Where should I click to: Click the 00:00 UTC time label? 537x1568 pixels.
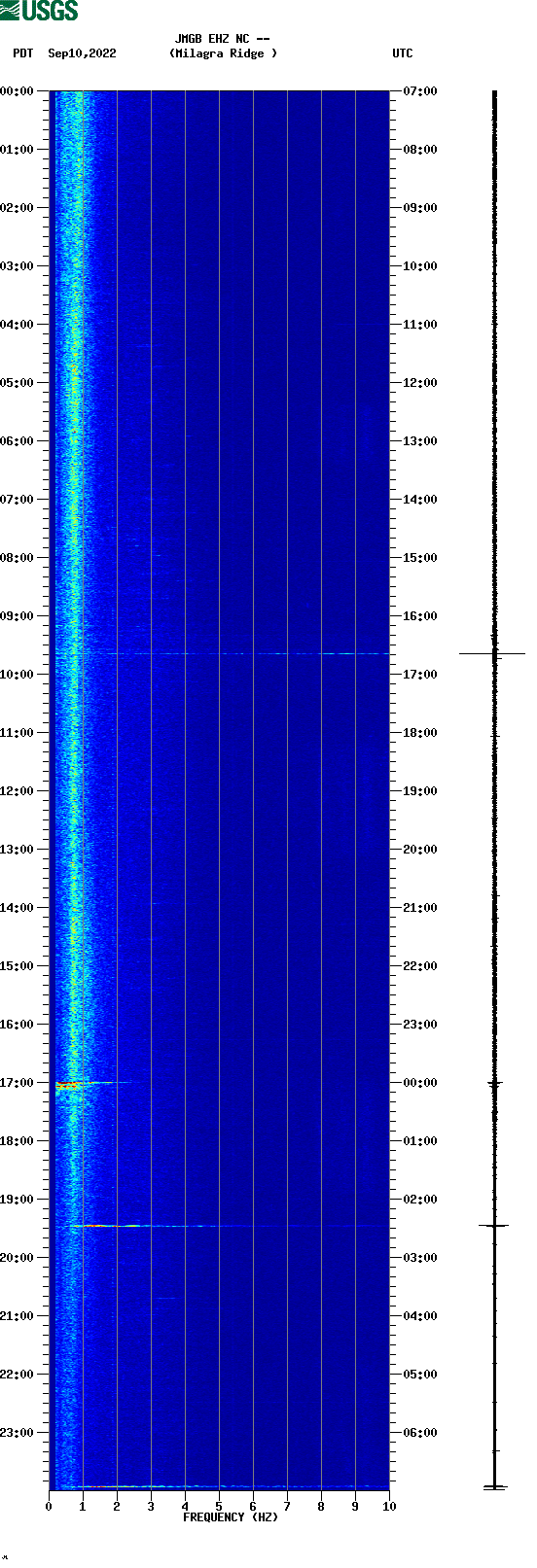tap(420, 1083)
